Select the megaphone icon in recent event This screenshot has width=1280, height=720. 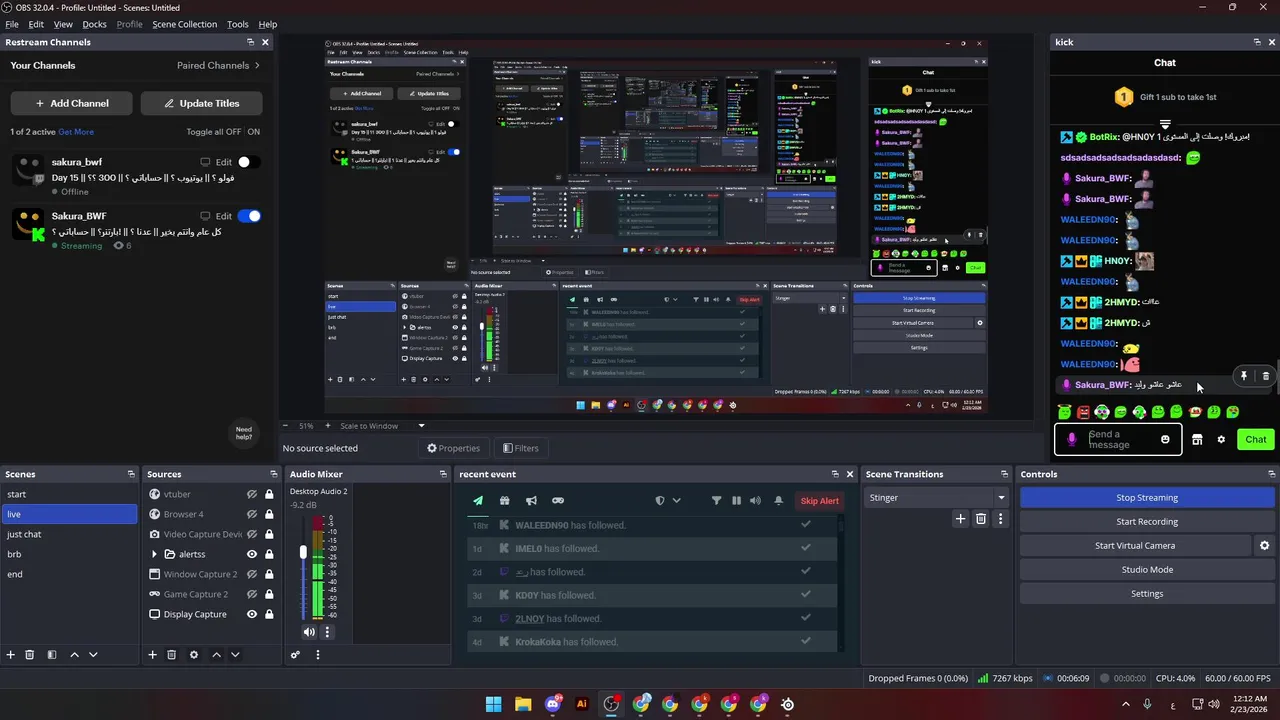click(532, 501)
